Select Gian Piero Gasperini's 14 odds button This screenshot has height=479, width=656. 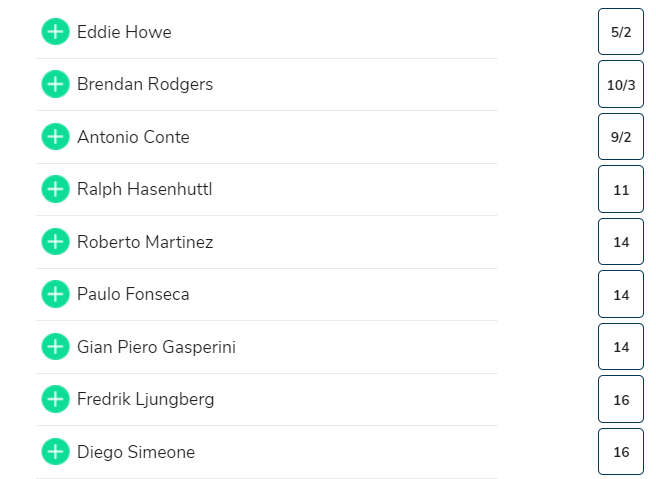(621, 347)
